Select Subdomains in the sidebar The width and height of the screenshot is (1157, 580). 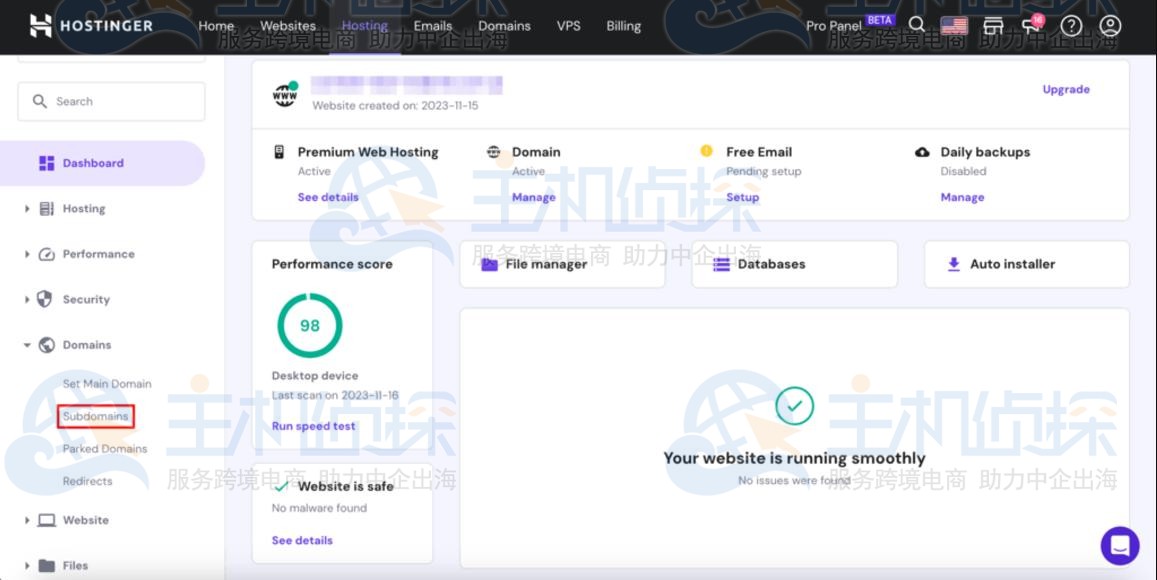click(95, 416)
